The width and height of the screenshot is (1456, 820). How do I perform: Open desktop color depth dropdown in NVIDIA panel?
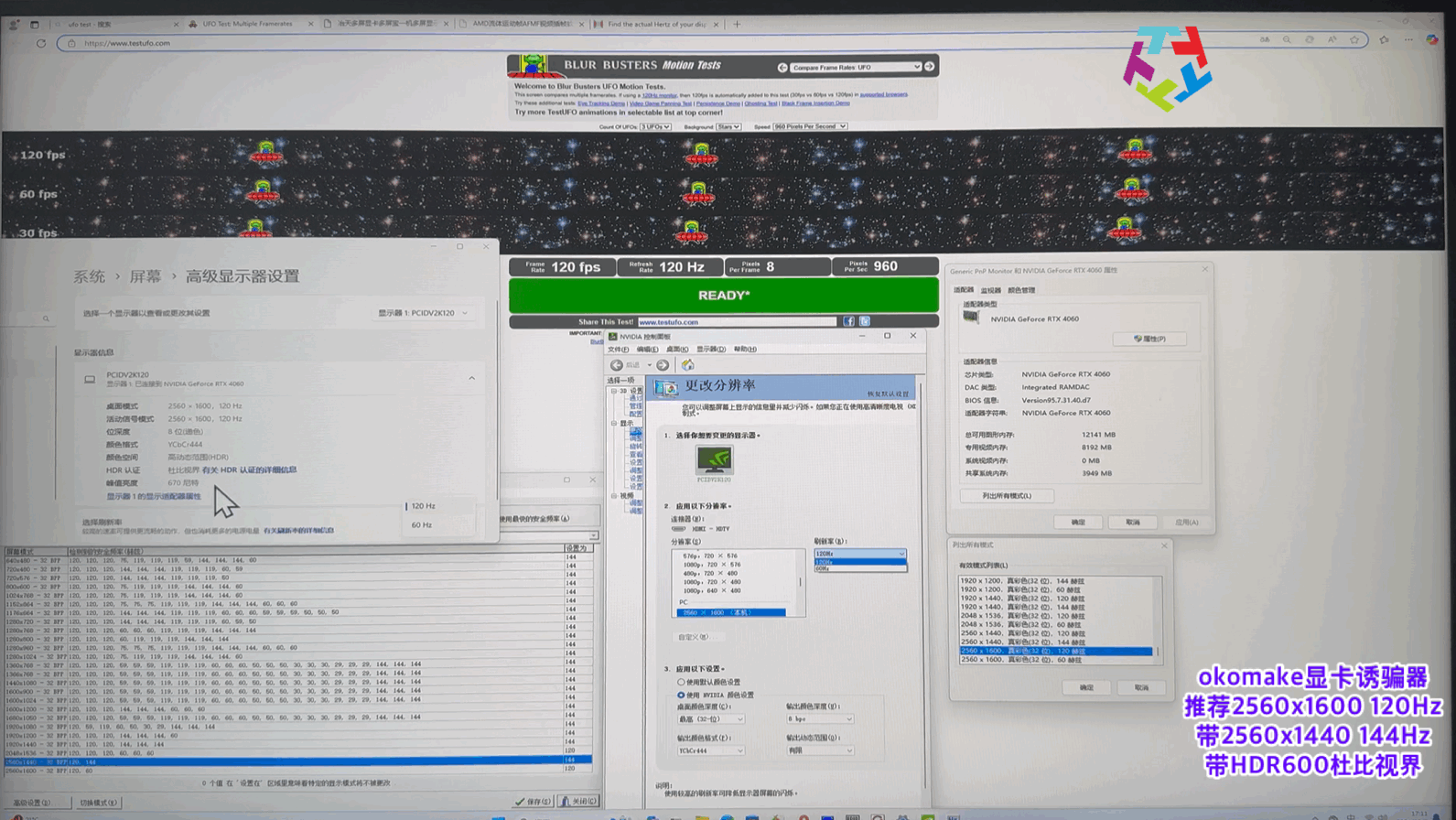click(x=711, y=719)
